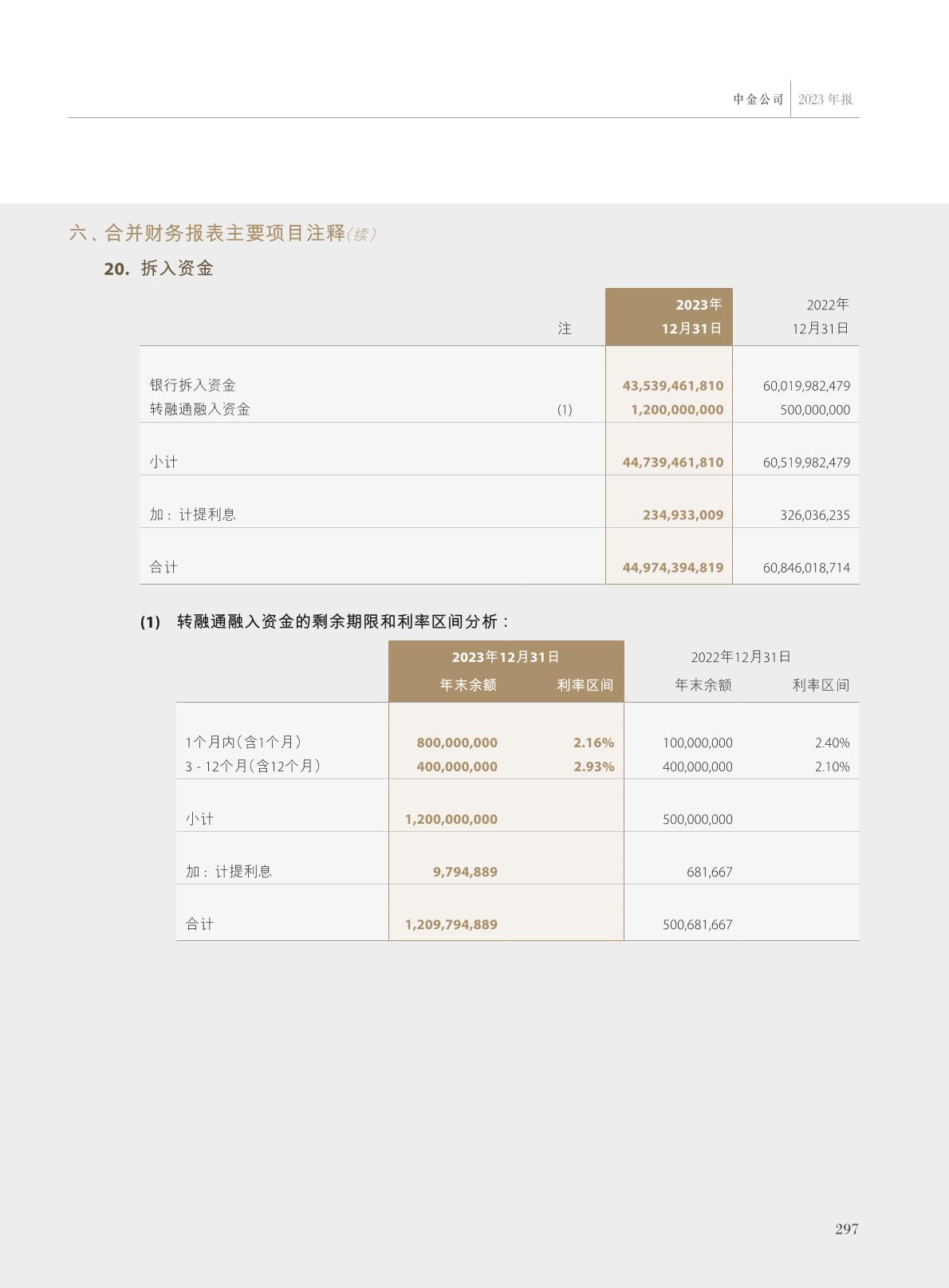This screenshot has width=949, height=1288.
Task: Click the 2.93% interest rate cell
Action: point(593,766)
